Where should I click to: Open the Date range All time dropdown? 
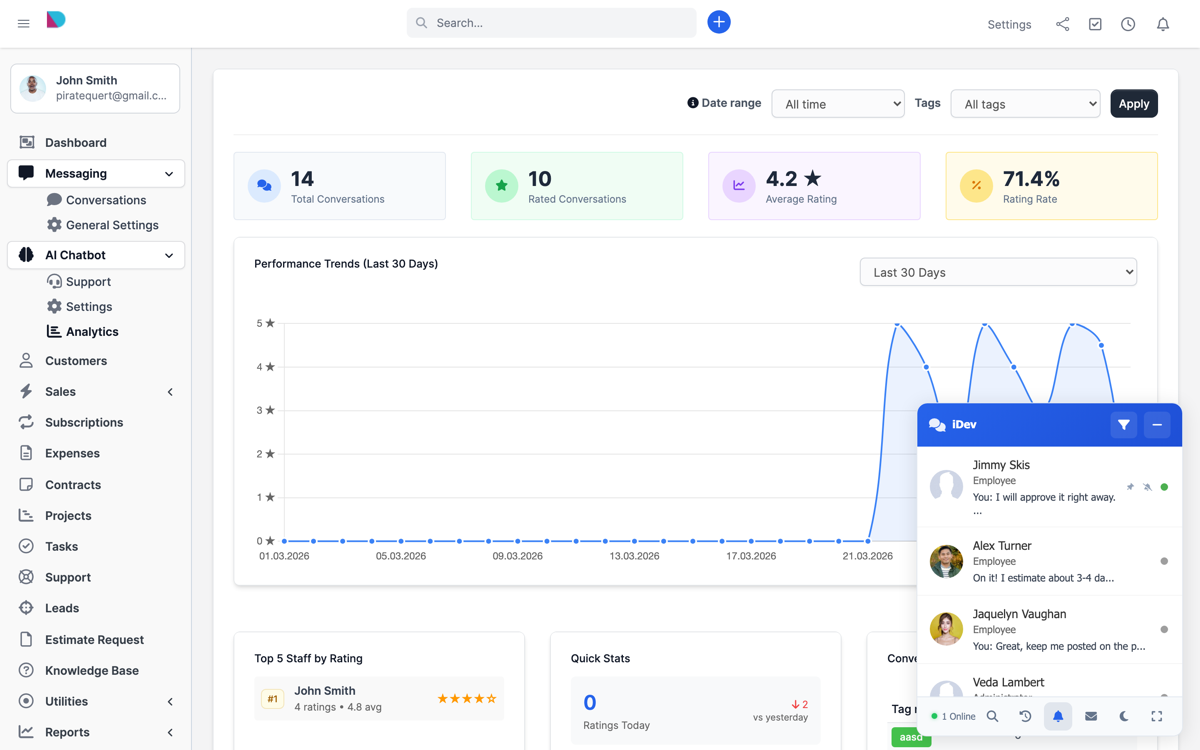838,104
